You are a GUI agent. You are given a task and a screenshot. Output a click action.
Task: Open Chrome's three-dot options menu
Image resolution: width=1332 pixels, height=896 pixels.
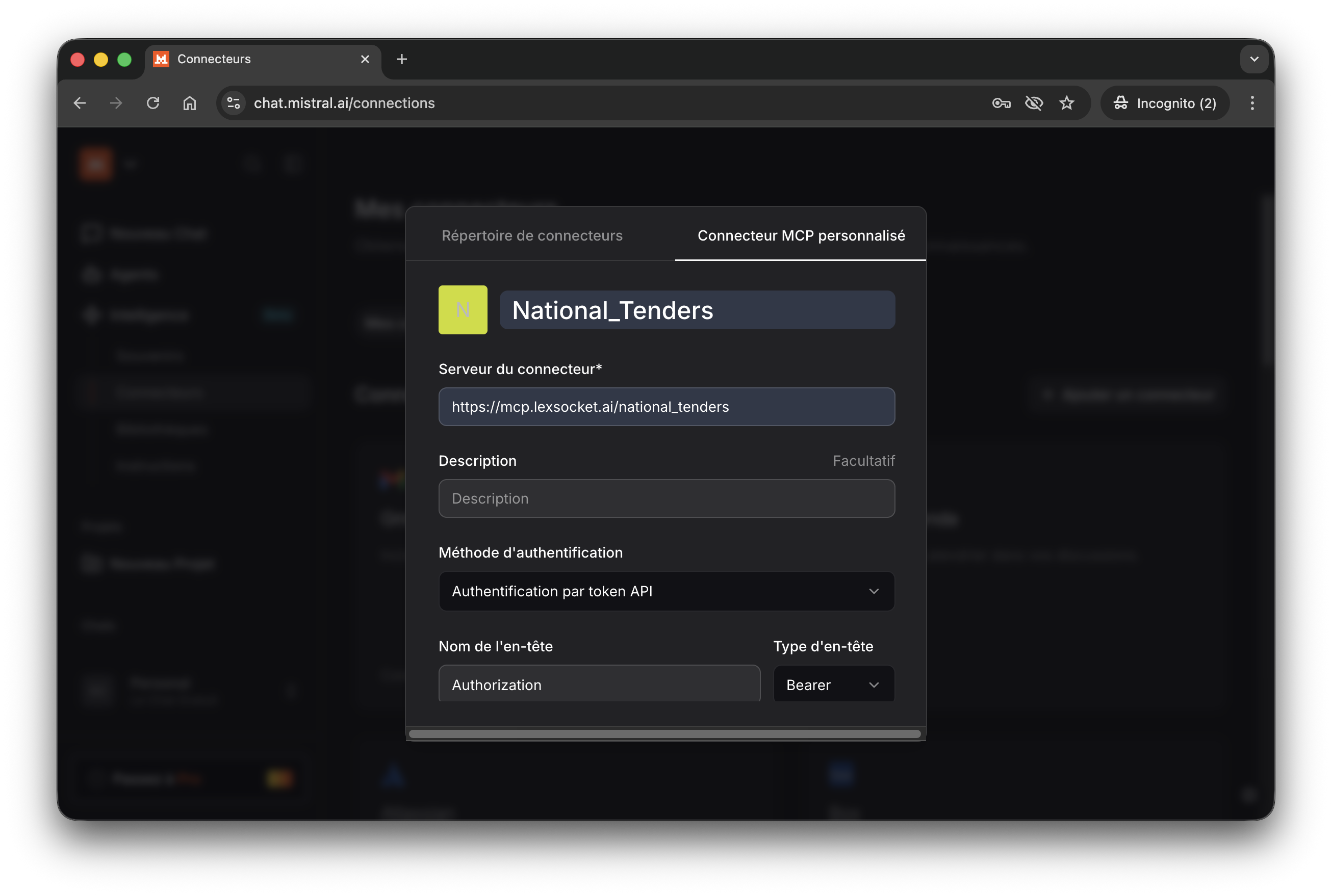click(x=1251, y=103)
